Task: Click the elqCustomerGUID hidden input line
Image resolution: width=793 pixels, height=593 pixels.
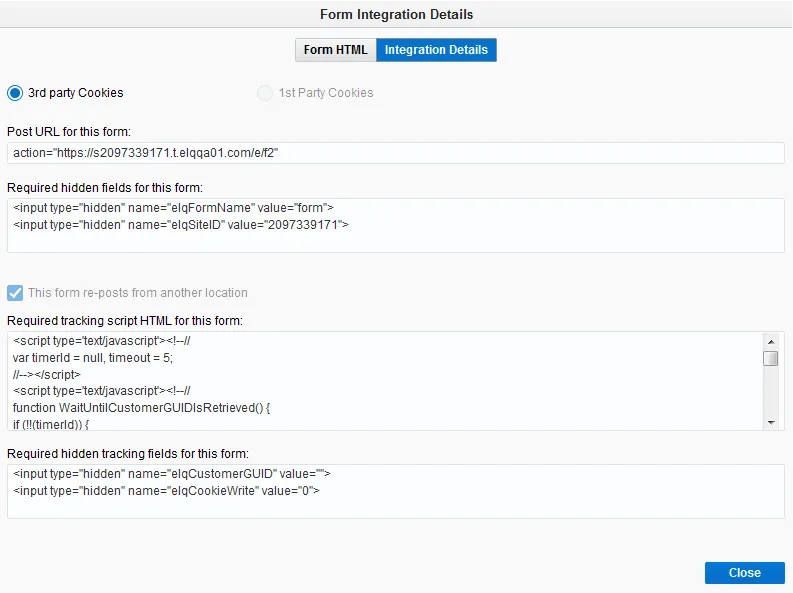Action: [171, 474]
